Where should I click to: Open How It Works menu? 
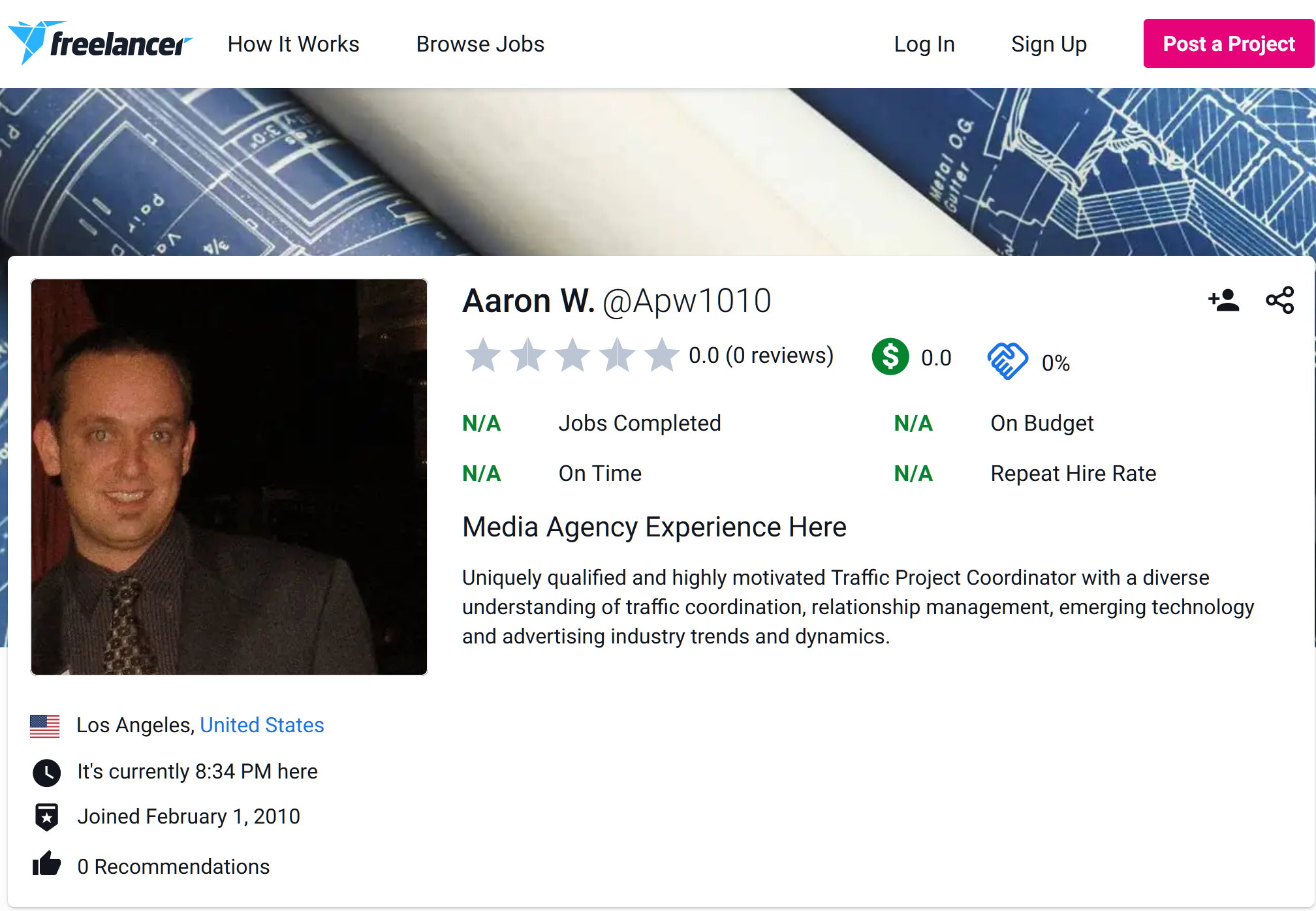293,44
